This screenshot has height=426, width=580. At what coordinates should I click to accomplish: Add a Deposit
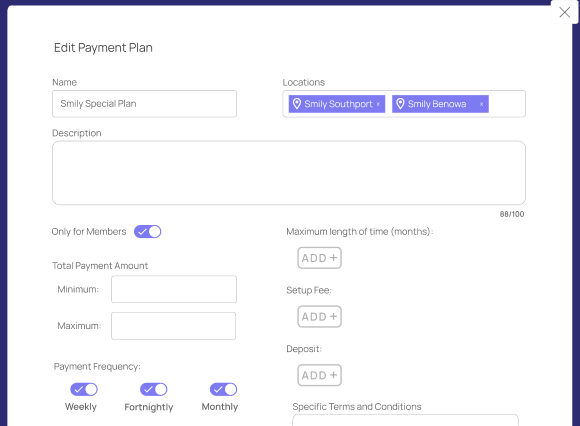click(x=319, y=375)
